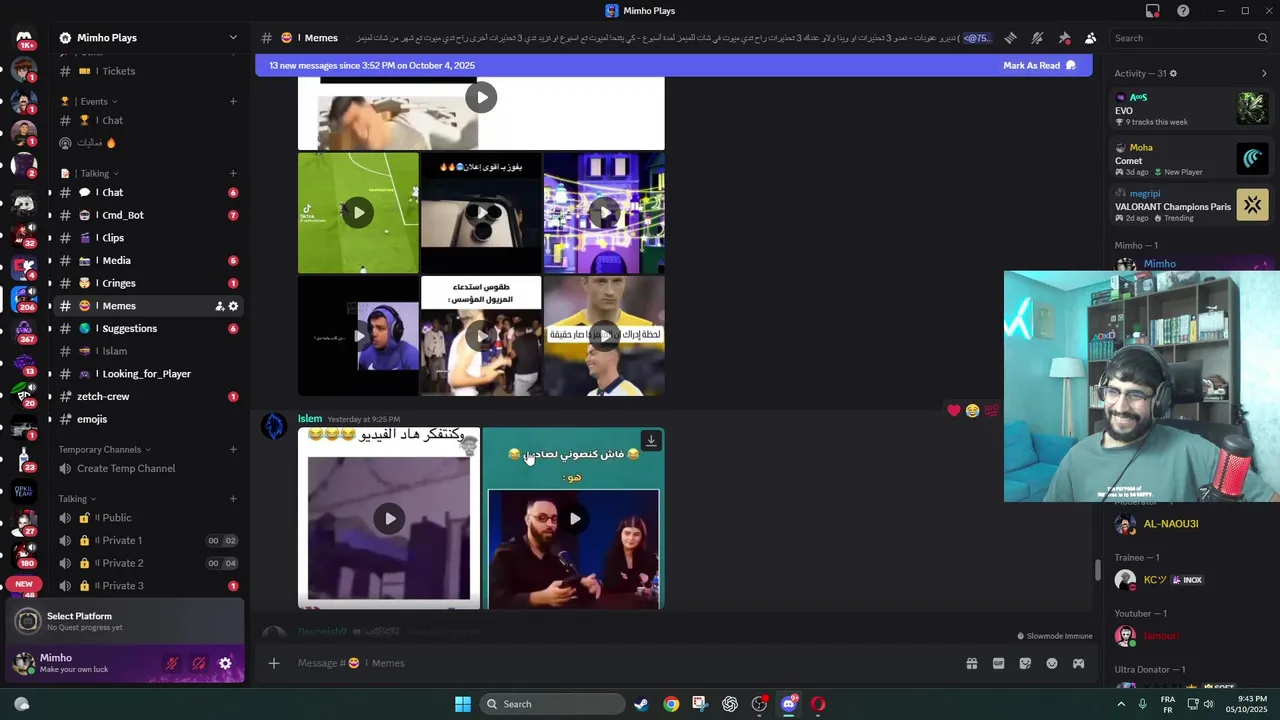1280x720 pixels.
Task: Join the Private 3 voice channel
Action: click(147, 586)
